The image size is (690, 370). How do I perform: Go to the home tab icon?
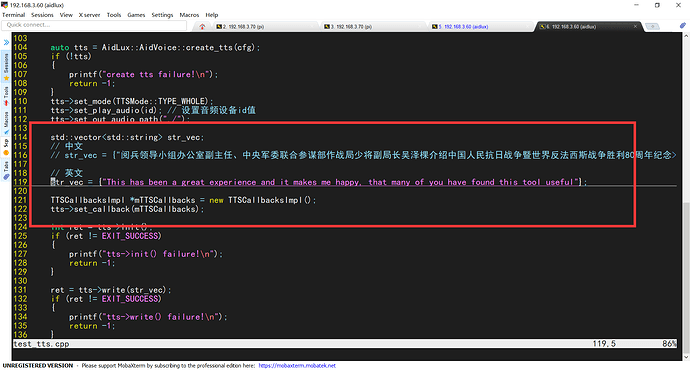pos(202,27)
